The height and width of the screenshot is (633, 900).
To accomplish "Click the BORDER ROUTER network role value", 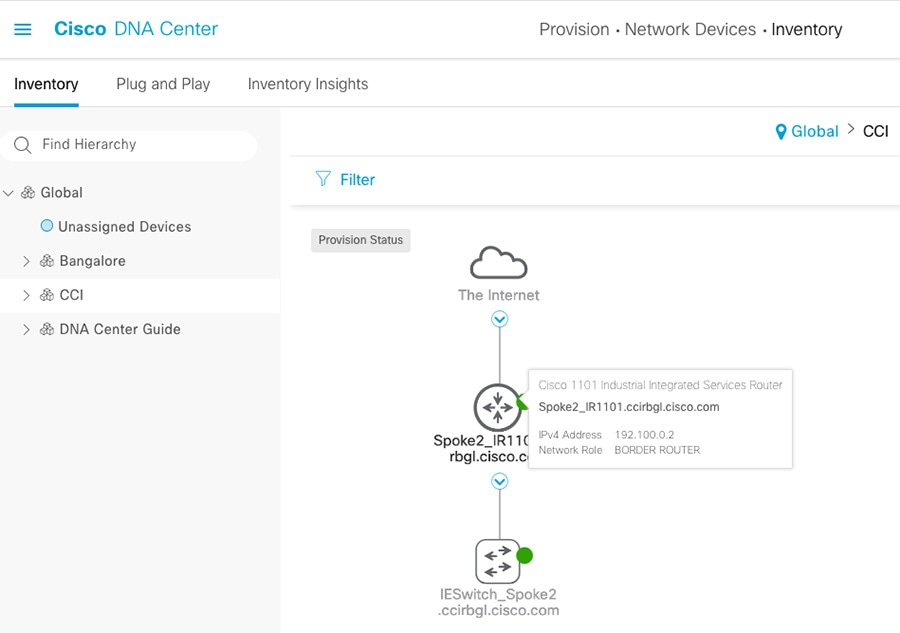I will coord(657,450).
